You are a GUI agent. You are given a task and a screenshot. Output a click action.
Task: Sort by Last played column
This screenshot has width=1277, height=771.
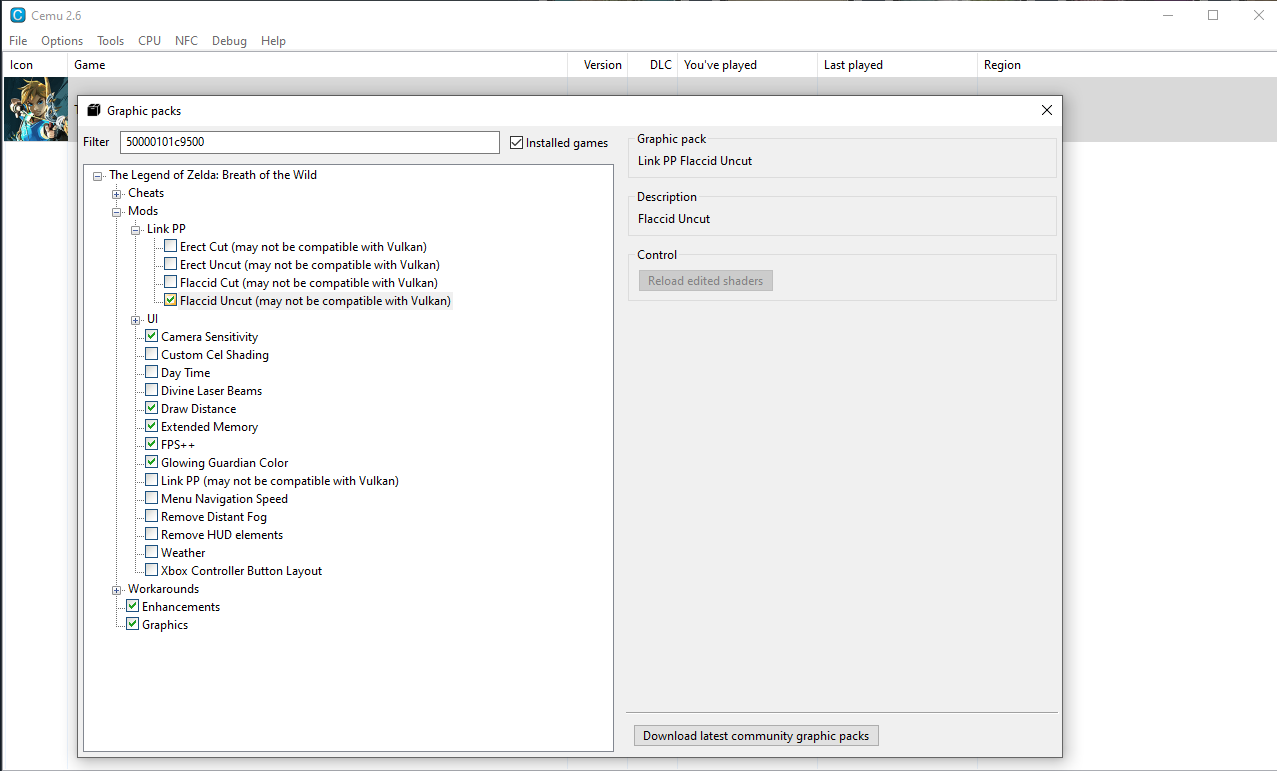pyautogui.click(x=897, y=65)
